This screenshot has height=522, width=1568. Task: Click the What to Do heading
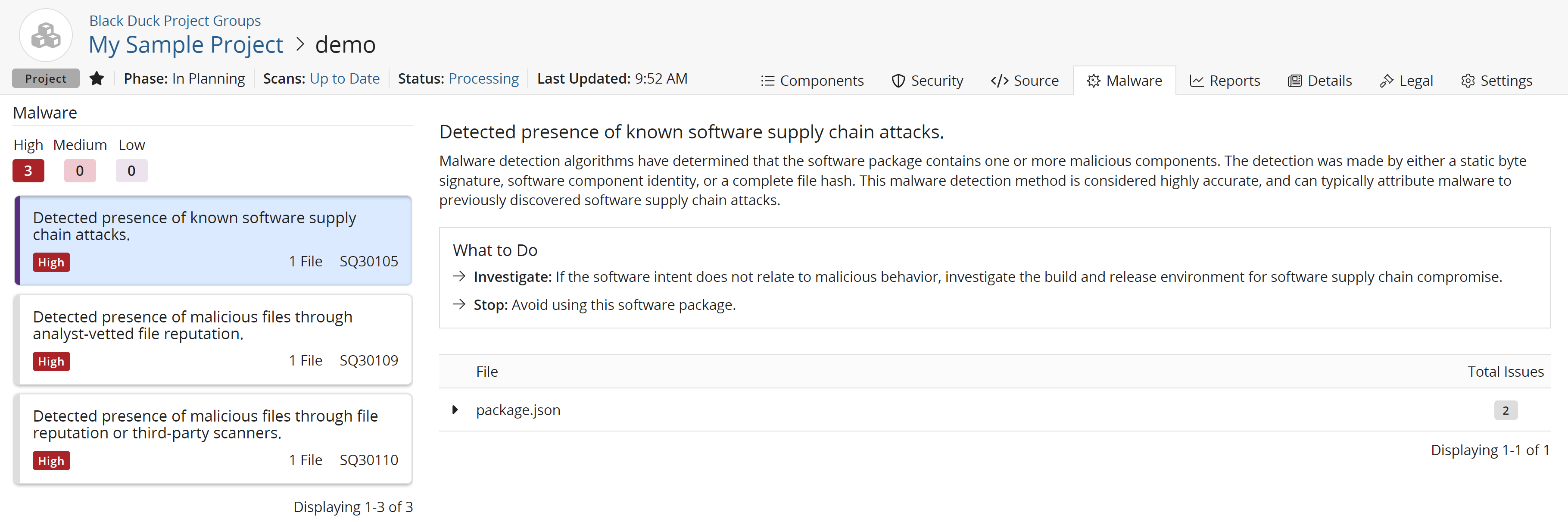pos(495,250)
